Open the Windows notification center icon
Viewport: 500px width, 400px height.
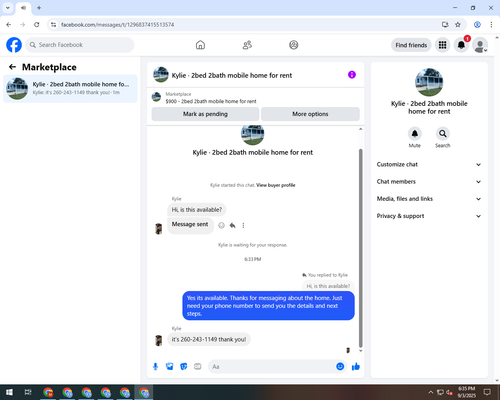pyautogui.click(x=487, y=392)
